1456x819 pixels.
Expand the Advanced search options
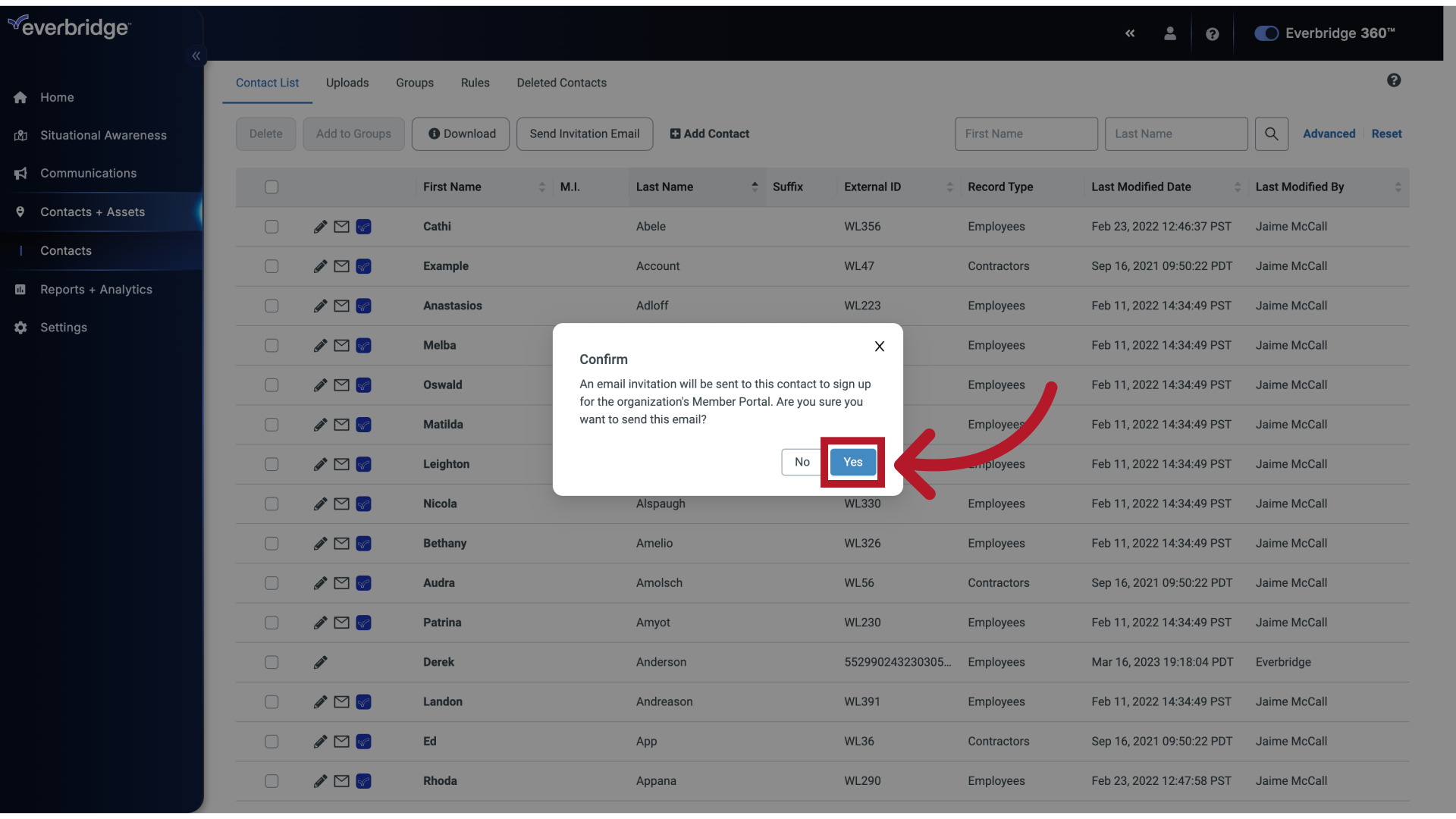point(1329,133)
